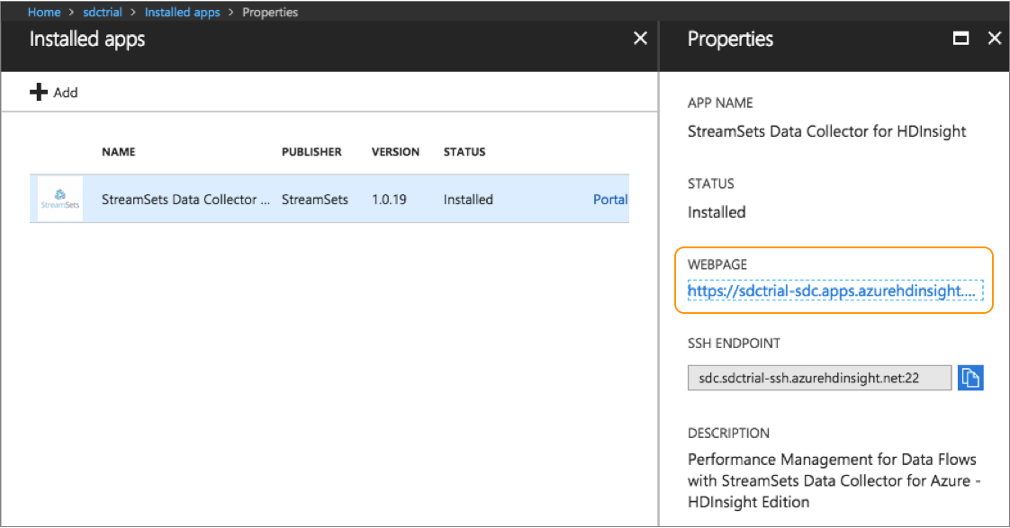
Task: Sort by the PUBLISHER column header
Action: [x=312, y=152]
